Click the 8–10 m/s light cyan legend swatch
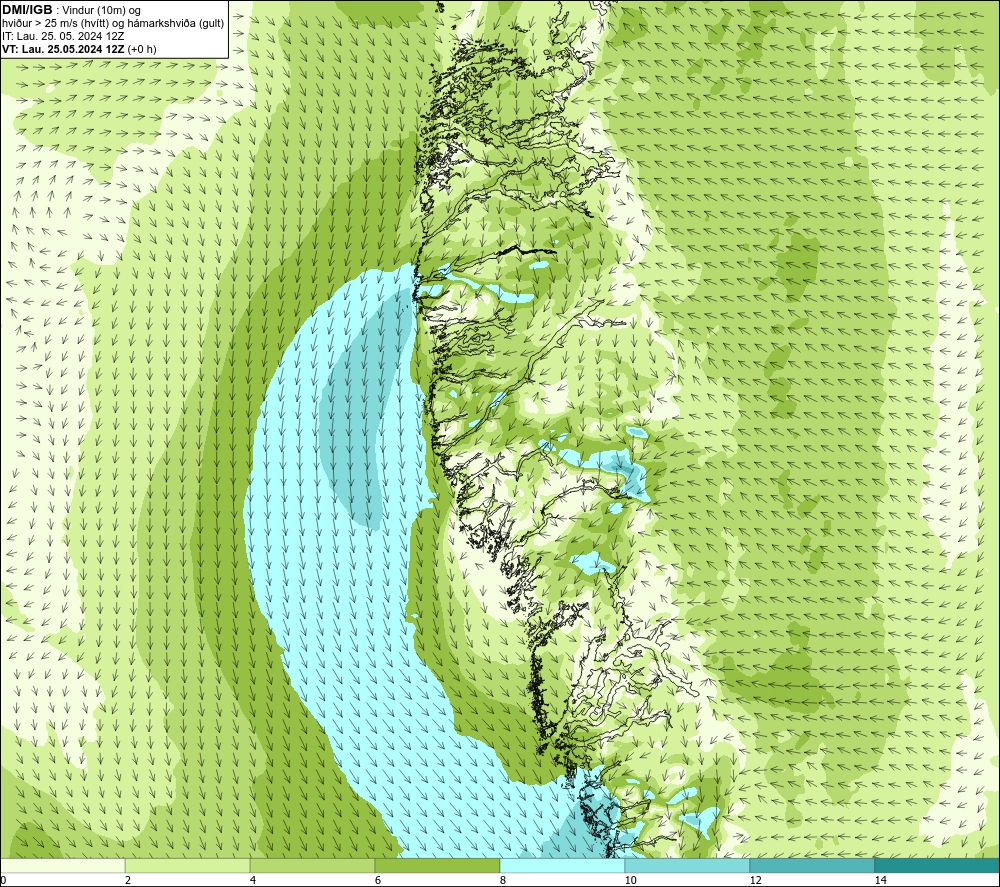The height and width of the screenshot is (887, 1000). 562,865
